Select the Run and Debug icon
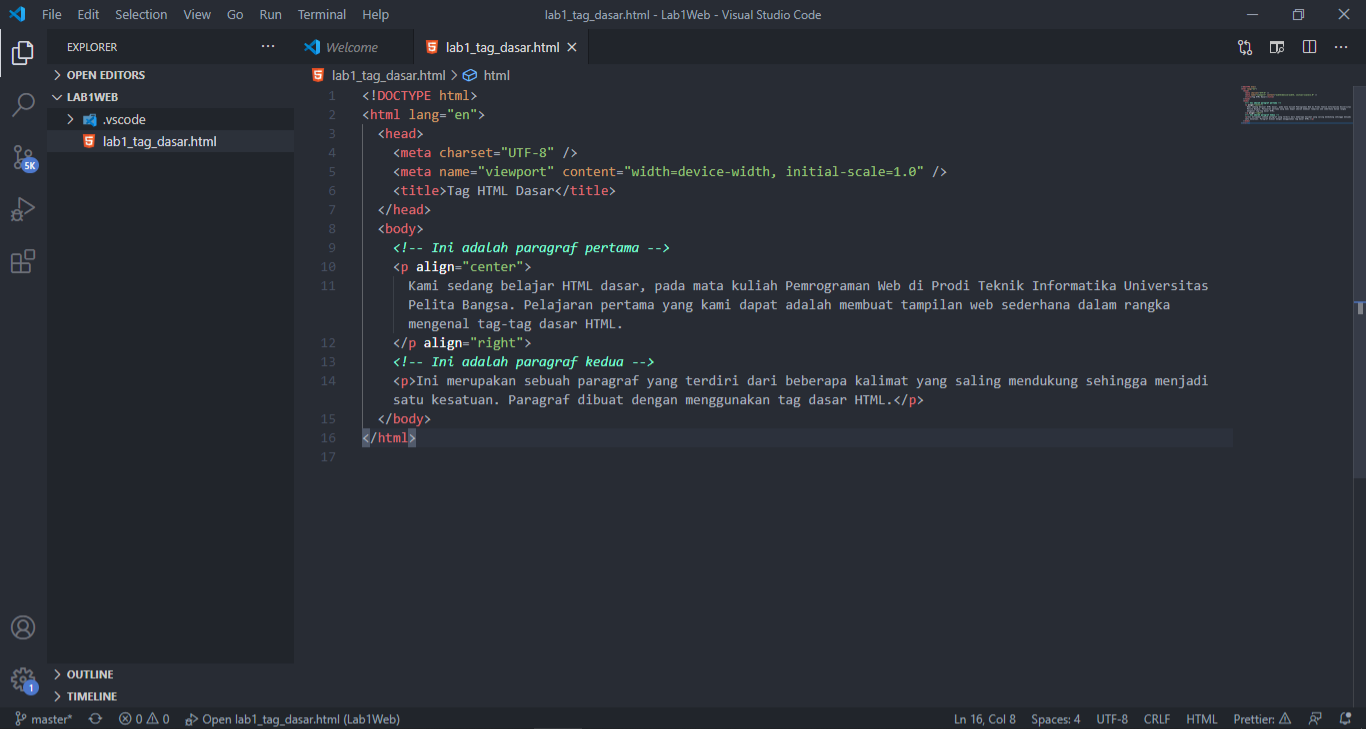Image resolution: width=1366 pixels, height=729 pixels. click(x=23, y=208)
